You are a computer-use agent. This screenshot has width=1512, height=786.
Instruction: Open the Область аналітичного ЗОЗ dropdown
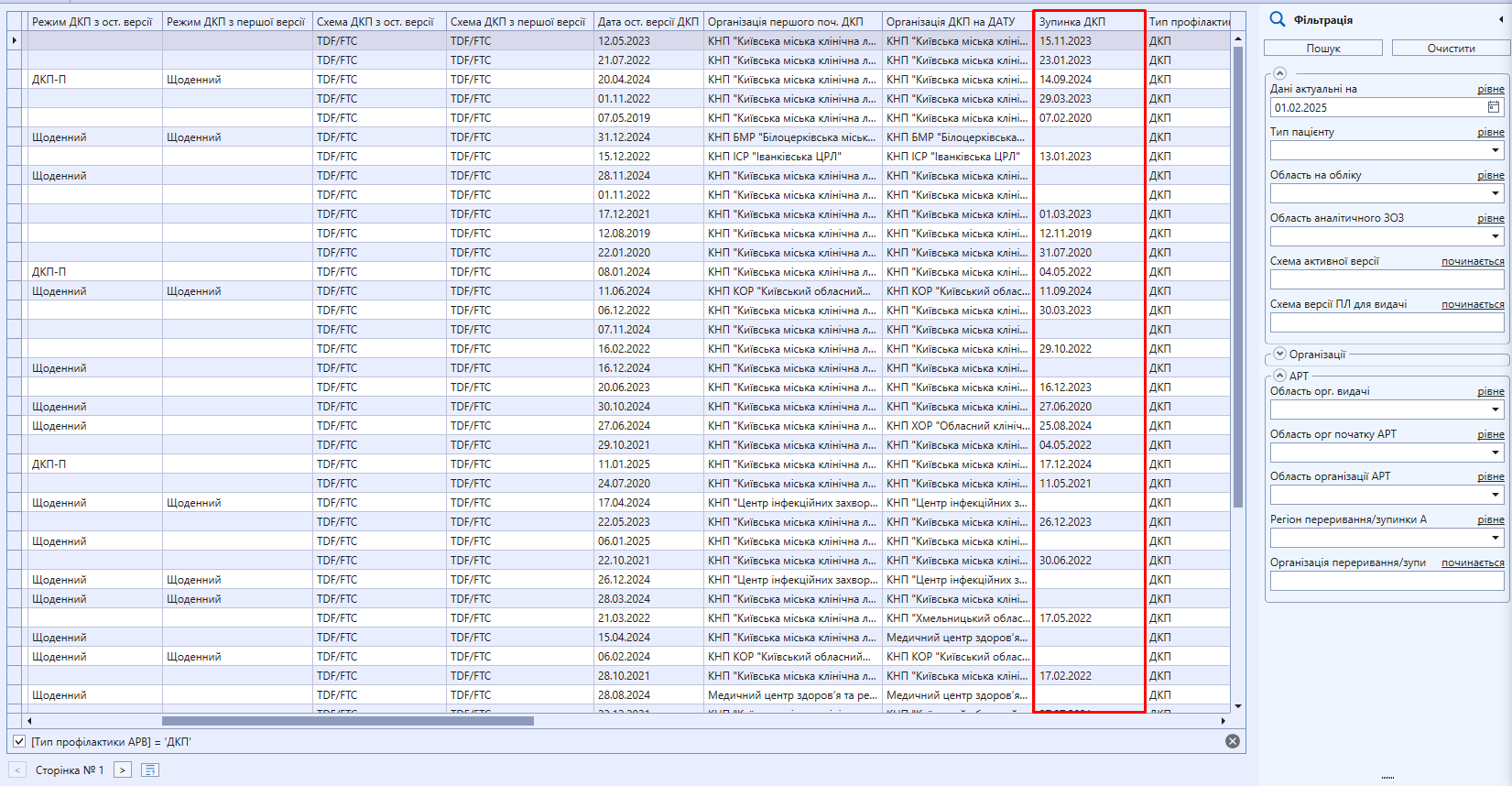(x=1496, y=236)
